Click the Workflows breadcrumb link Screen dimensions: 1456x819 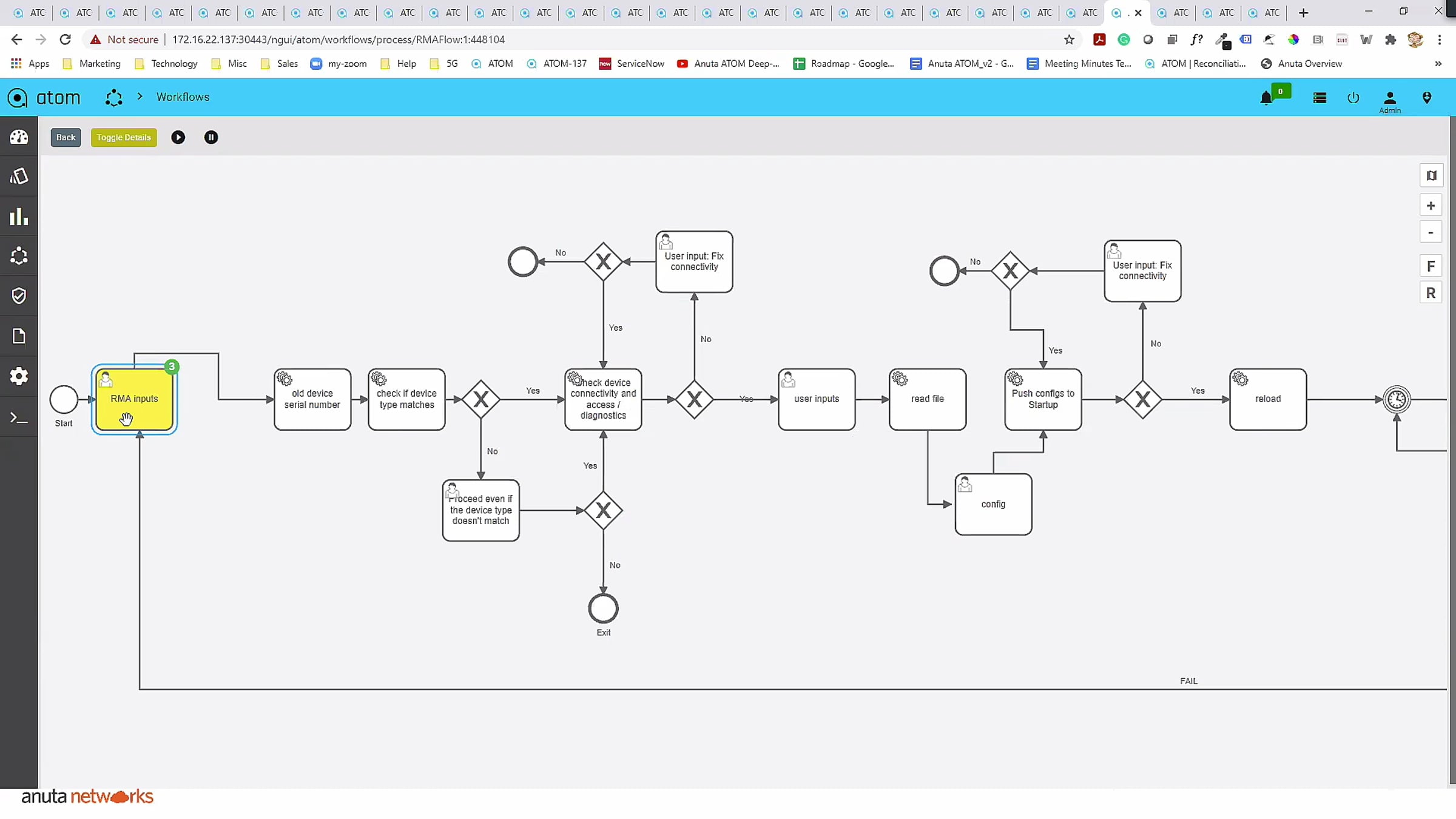(183, 97)
